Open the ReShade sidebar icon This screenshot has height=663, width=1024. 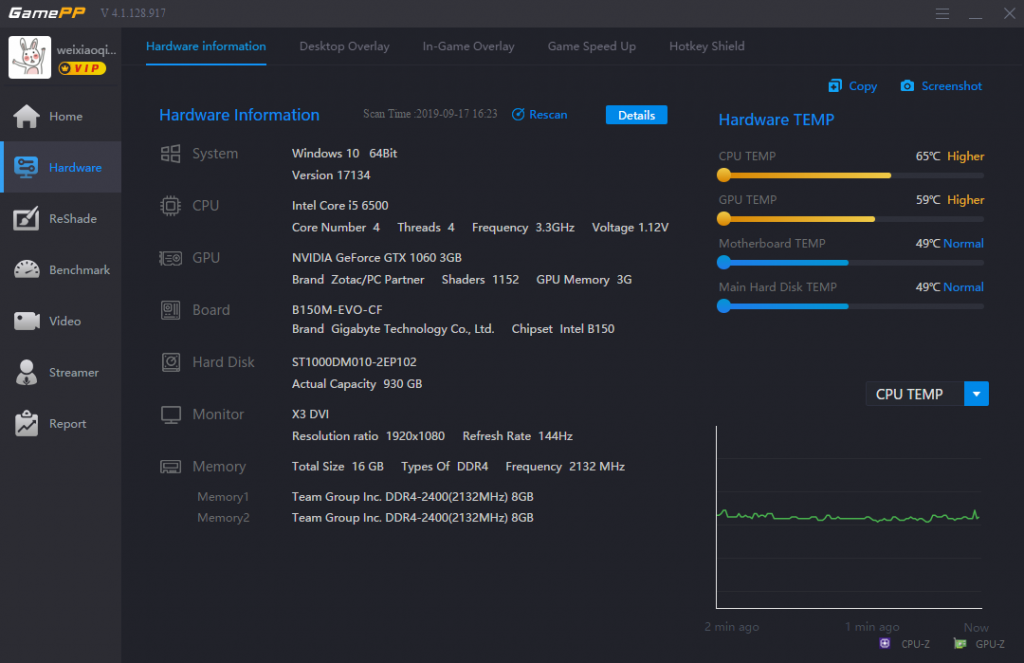26,219
